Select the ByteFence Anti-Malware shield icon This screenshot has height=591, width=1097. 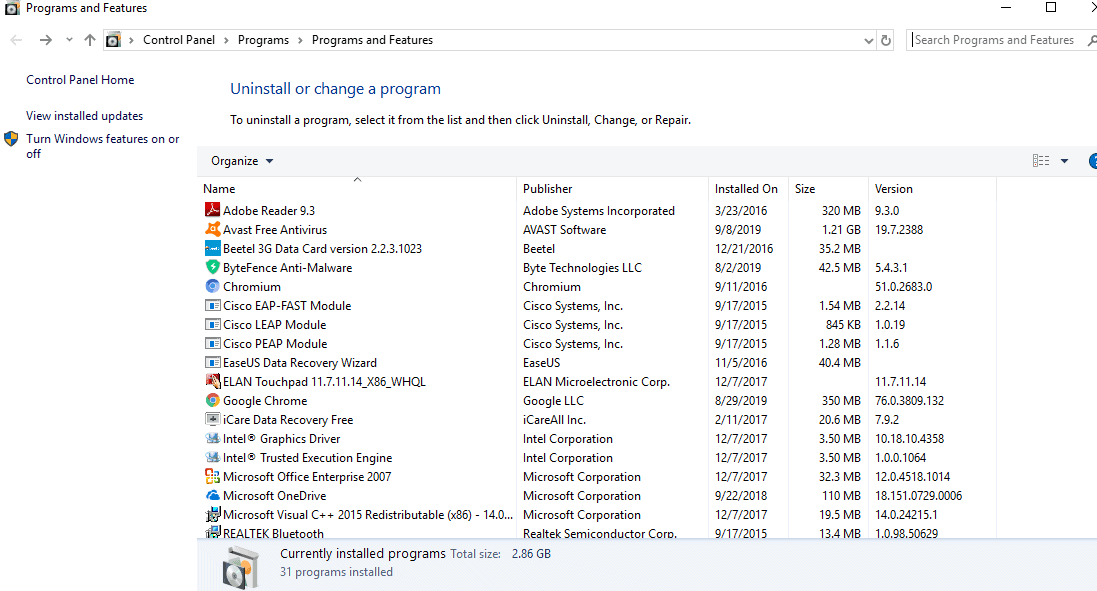(212, 266)
